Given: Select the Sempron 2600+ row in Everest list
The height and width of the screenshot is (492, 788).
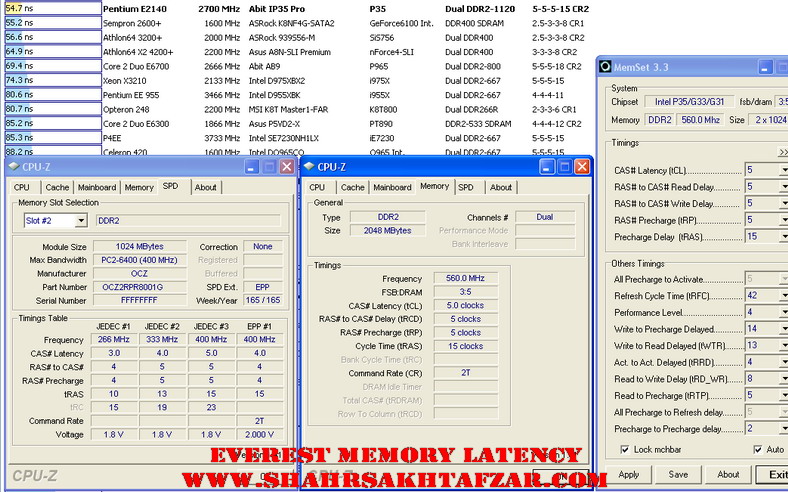Looking at the screenshot, I should (297, 23).
